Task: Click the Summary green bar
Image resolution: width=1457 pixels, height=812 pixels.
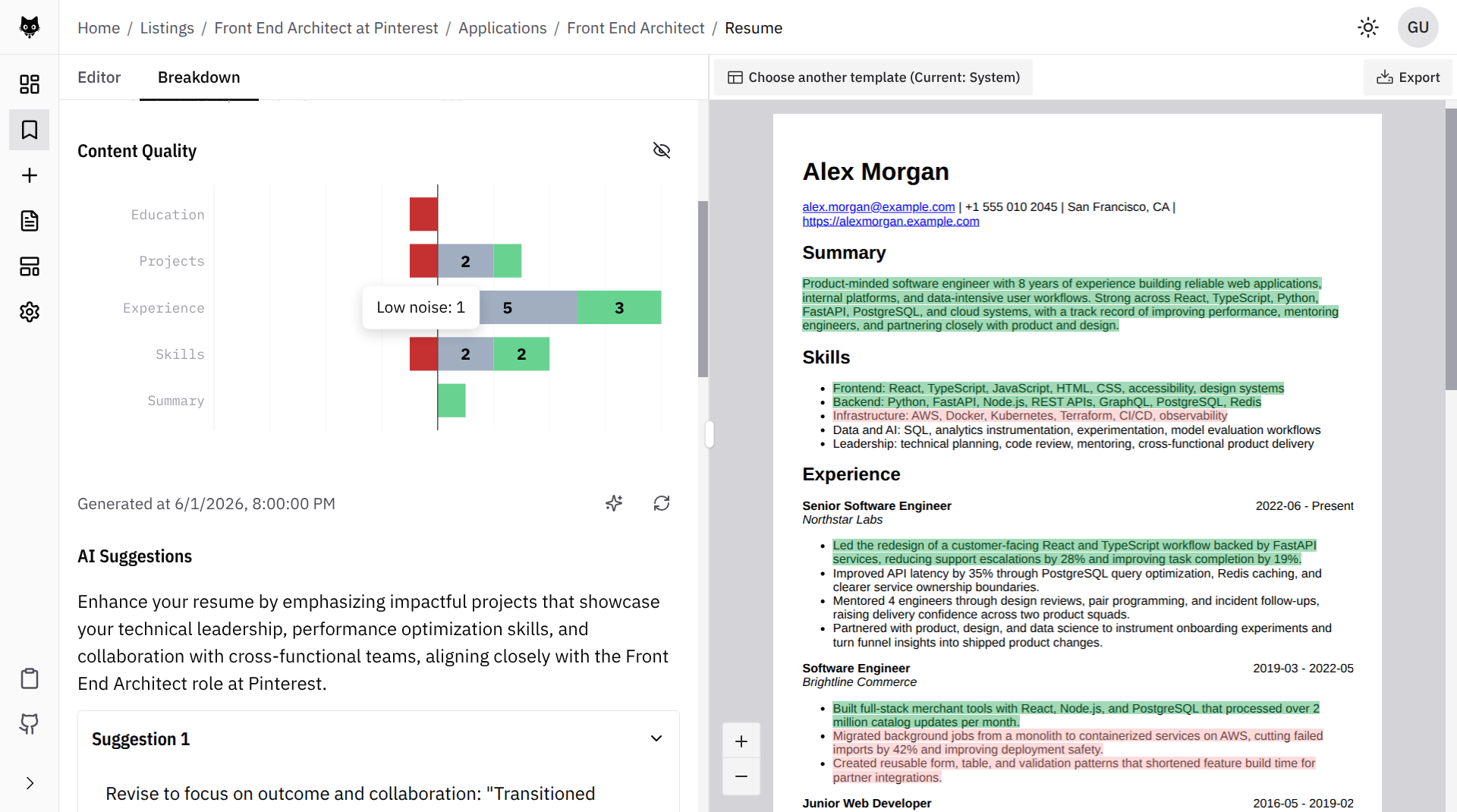Action: (452, 401)
